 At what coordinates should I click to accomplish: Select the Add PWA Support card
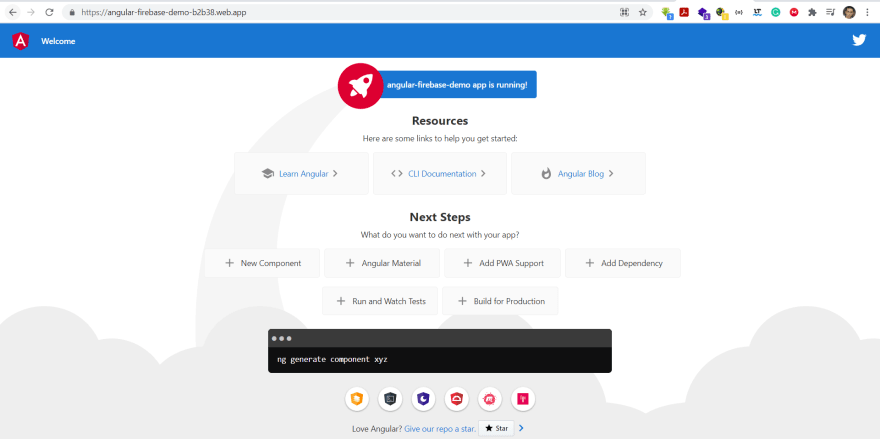coord(502,263)
